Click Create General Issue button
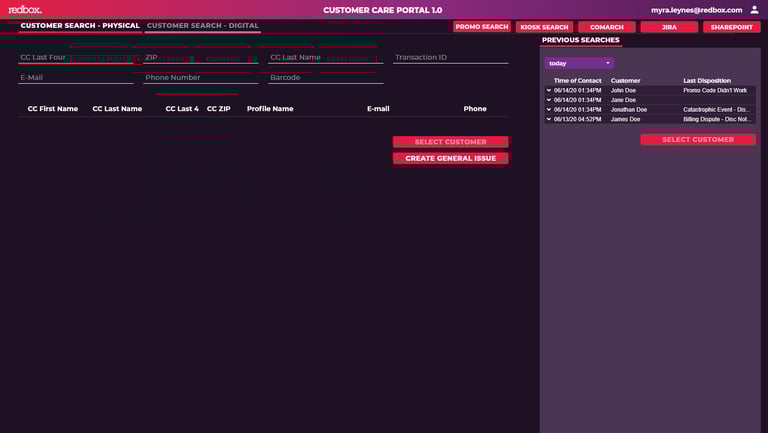The width and height of the screenshot is (768, 433). pyautogui.click(x=450, y=158)
